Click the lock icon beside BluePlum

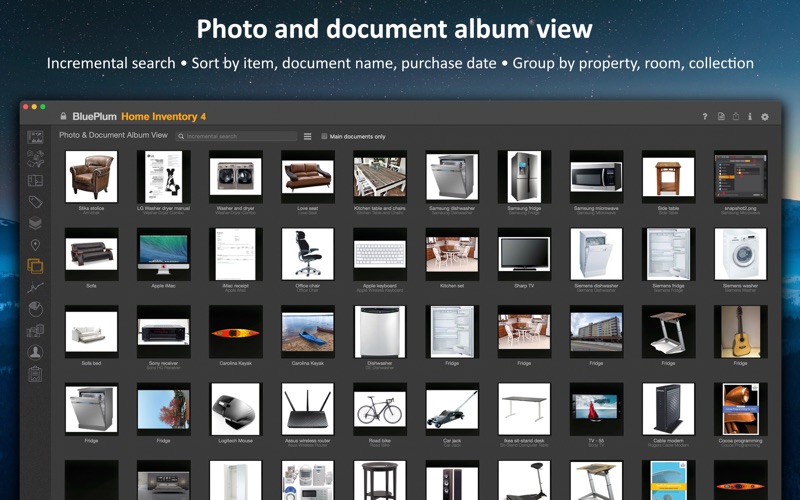coord(63,116)
